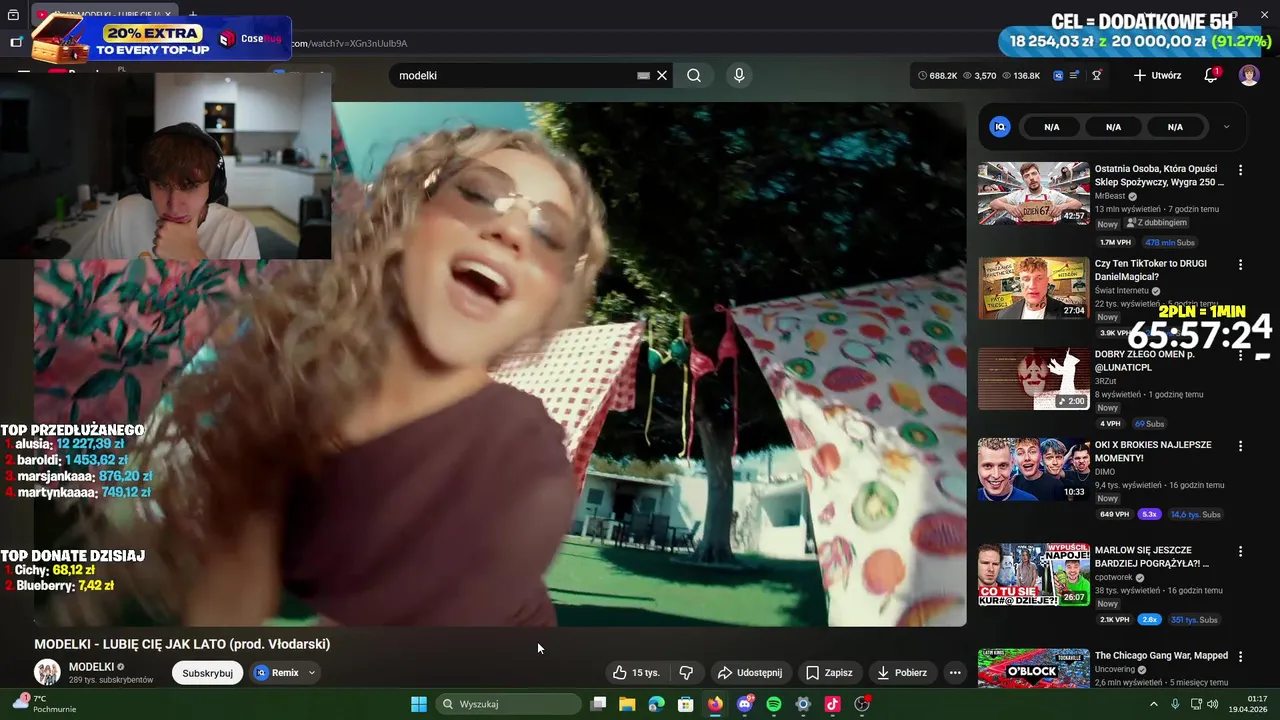Expand the Remix dropdown arrow
1280x720 pixels.
click(x=312, y=673)
